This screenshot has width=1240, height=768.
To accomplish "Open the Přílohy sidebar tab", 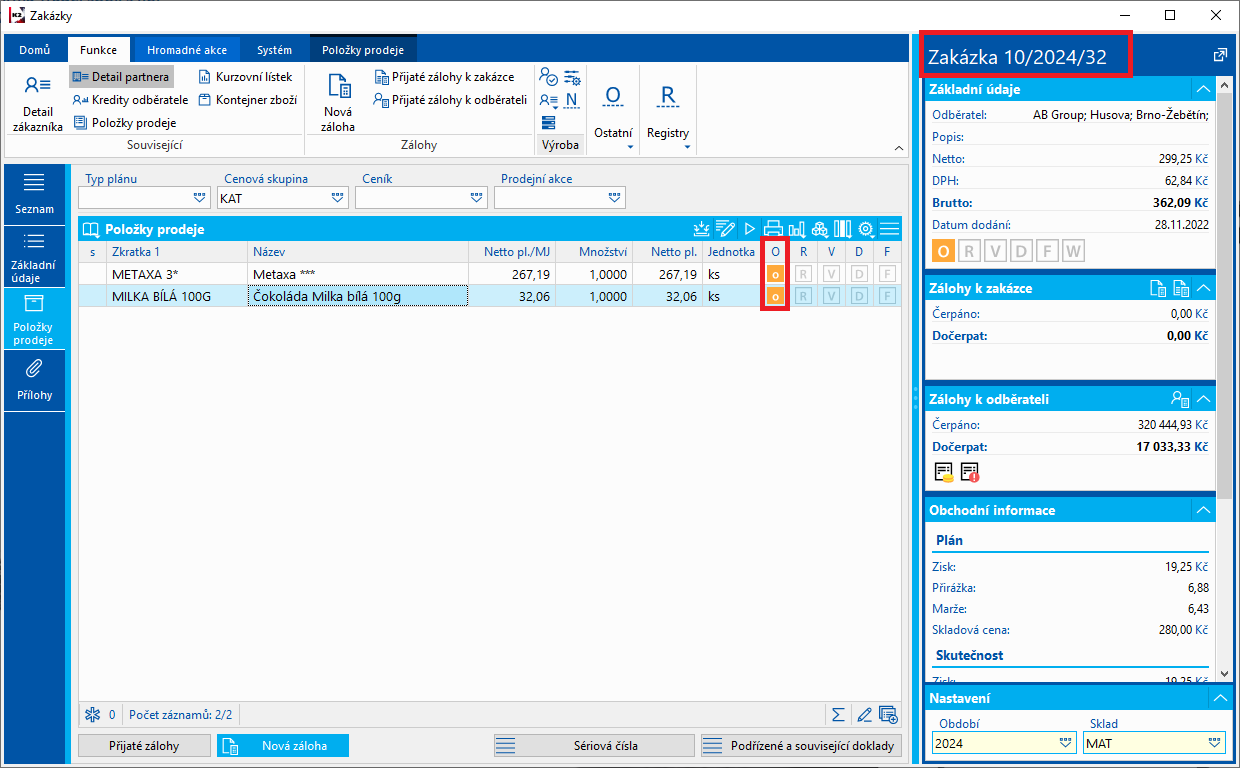I will tap(34, 380).
